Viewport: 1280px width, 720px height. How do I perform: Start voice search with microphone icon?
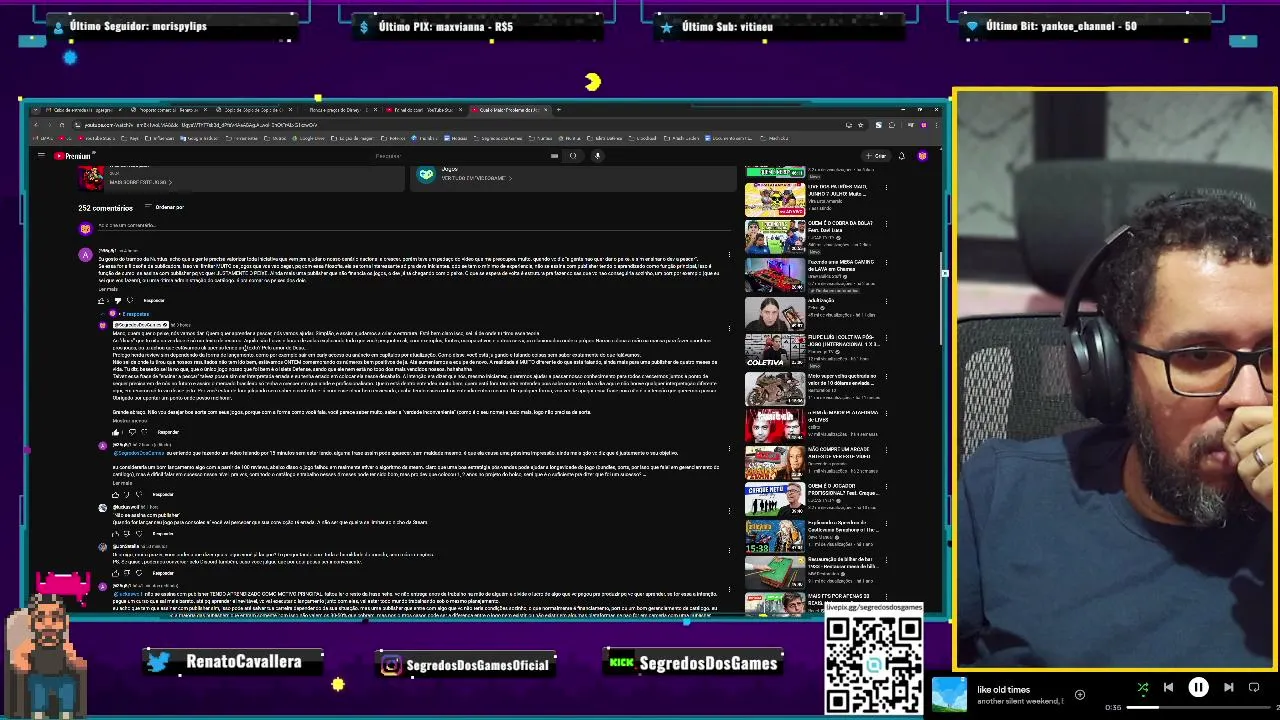pyautogui.click(x=597, y=156)
